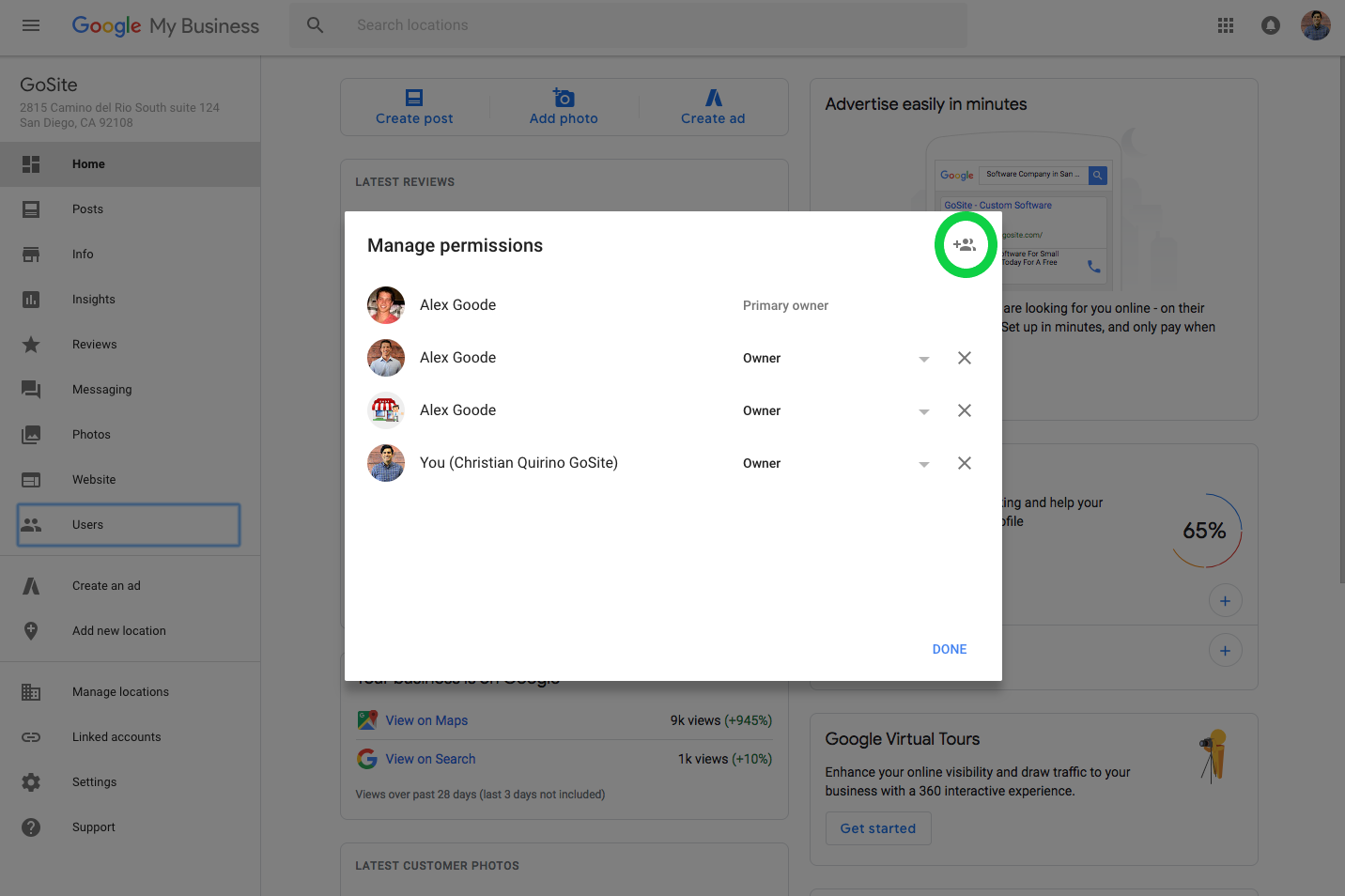Open the View on Search link
The image size is (1345, 896).
tap(430, 759)
